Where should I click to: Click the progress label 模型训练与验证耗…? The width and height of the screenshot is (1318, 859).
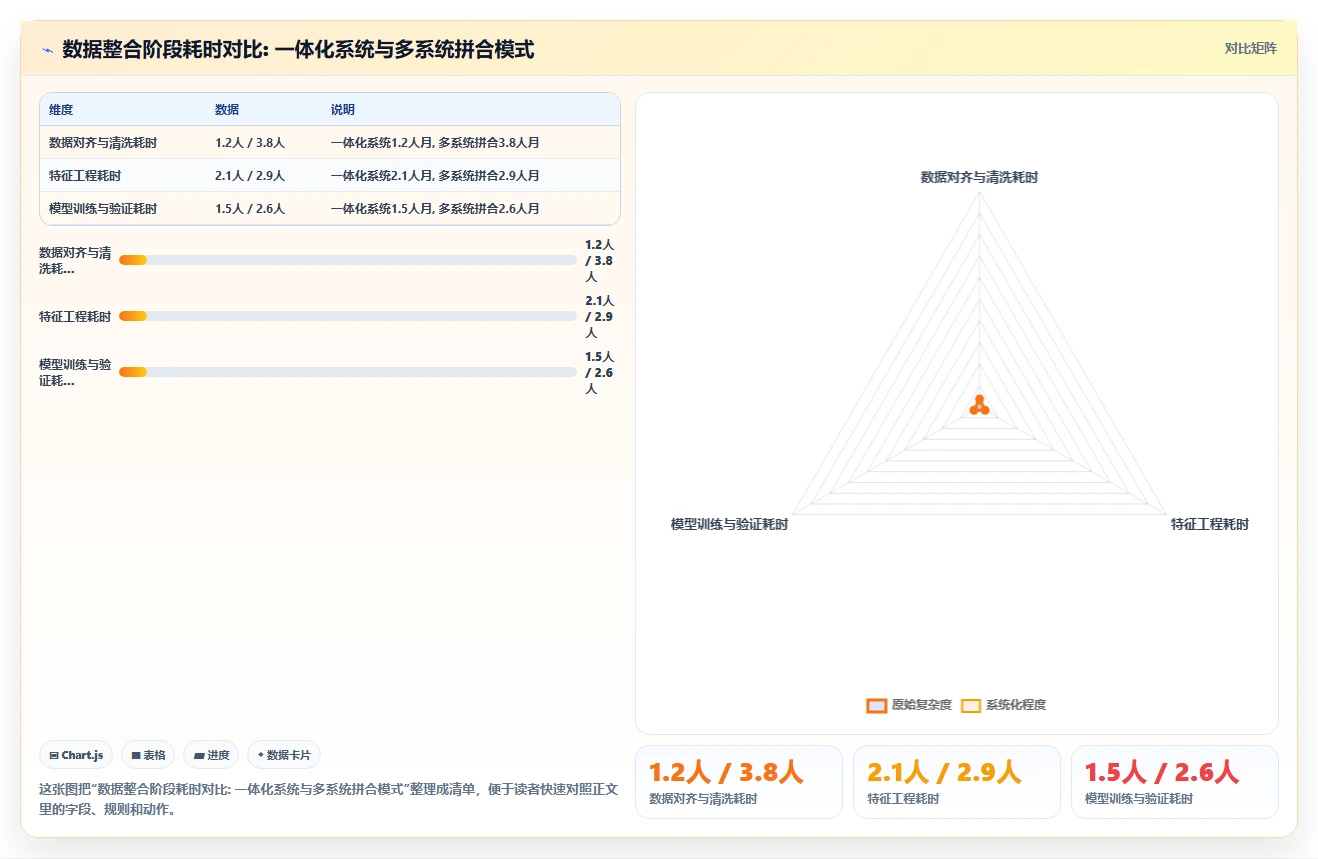click(x=75, y=372)
